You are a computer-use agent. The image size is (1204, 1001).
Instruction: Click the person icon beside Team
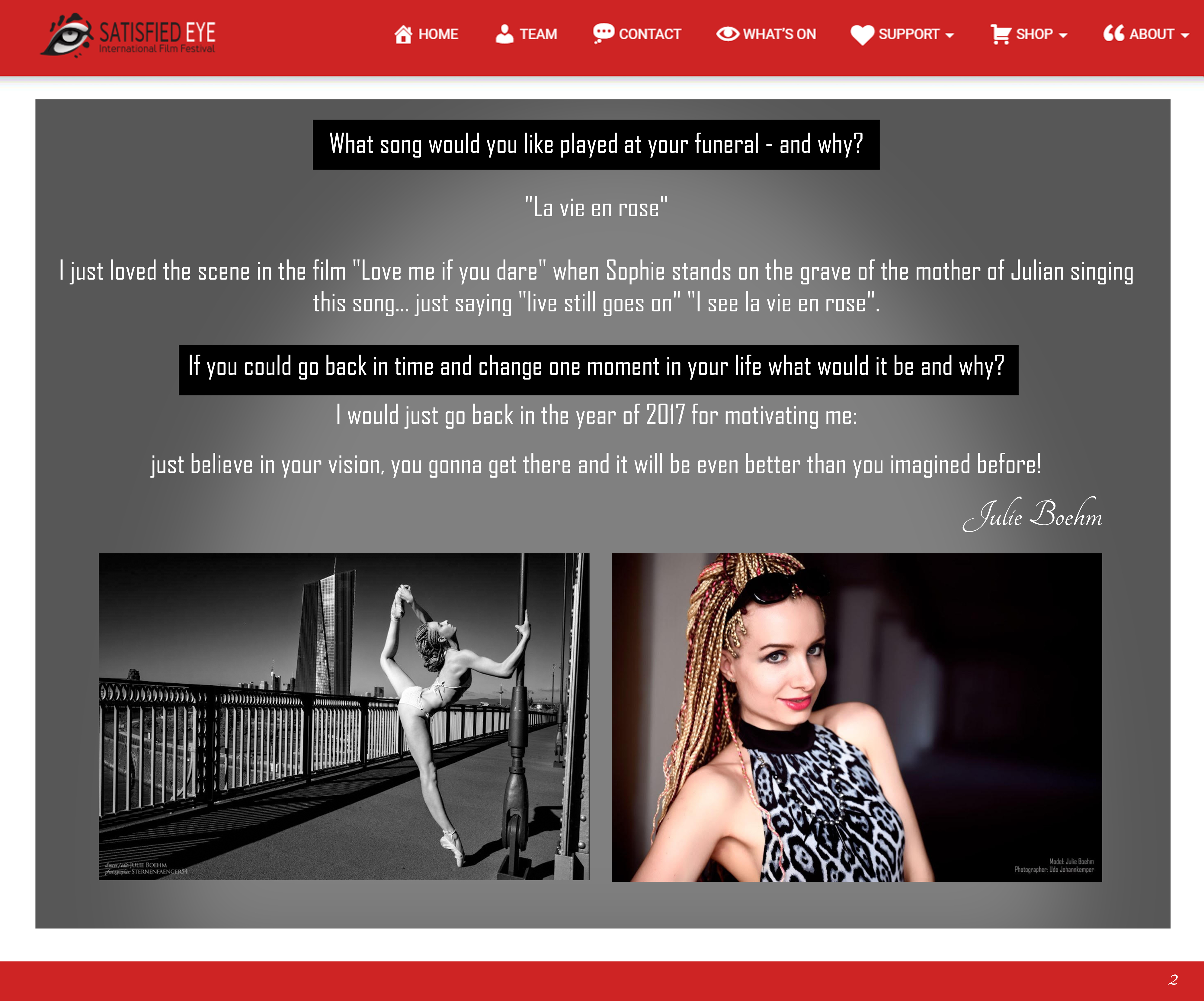504,34
